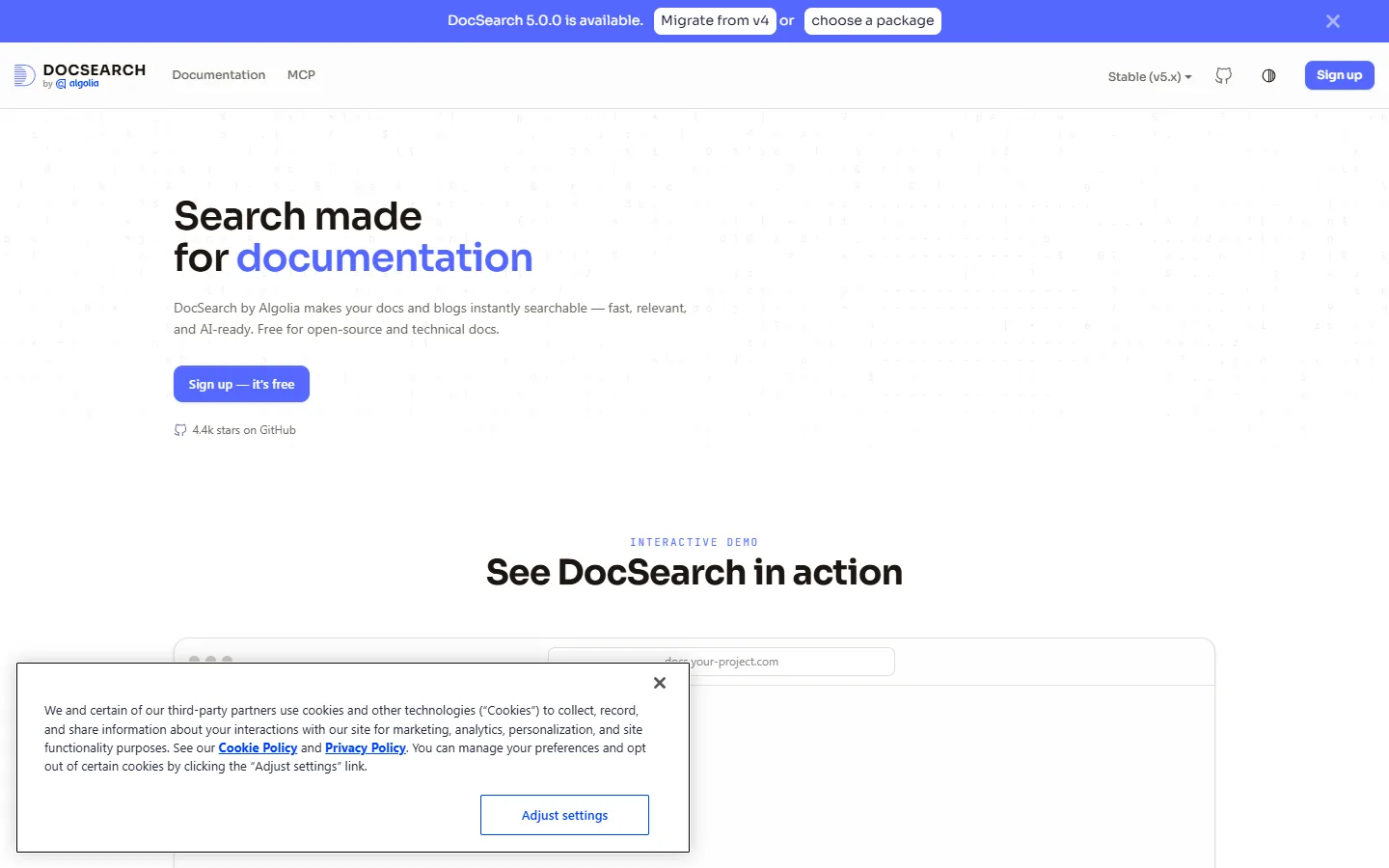The height and width of the screenshot is (868, 1389).
Task: Toggle the dark/light theme icon
Action: 1268,75
